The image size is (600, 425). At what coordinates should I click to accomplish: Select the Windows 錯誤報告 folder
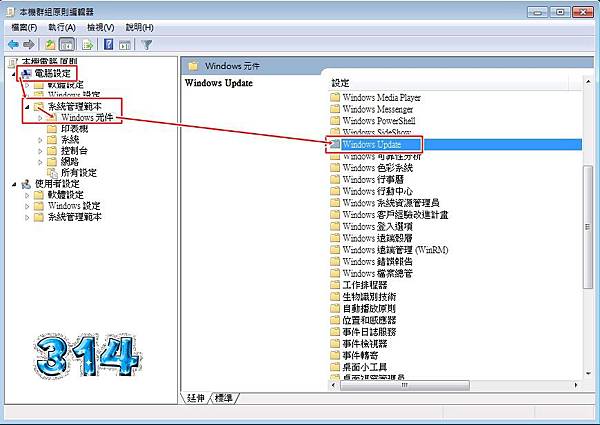pyautogui.click(x=378, y=261)
